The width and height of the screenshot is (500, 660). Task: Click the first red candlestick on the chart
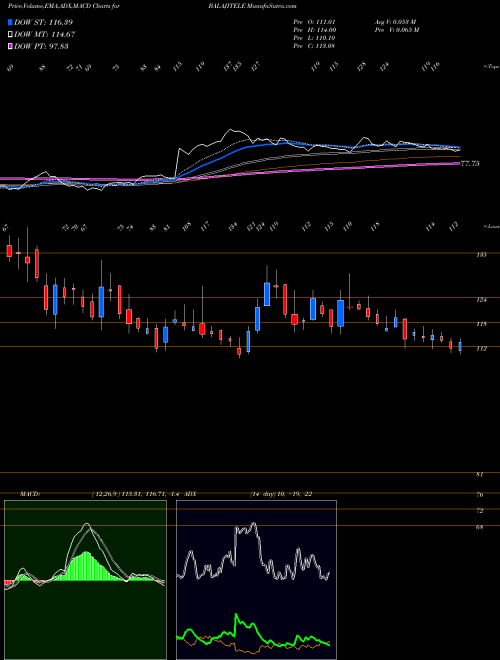click(9, 250)
